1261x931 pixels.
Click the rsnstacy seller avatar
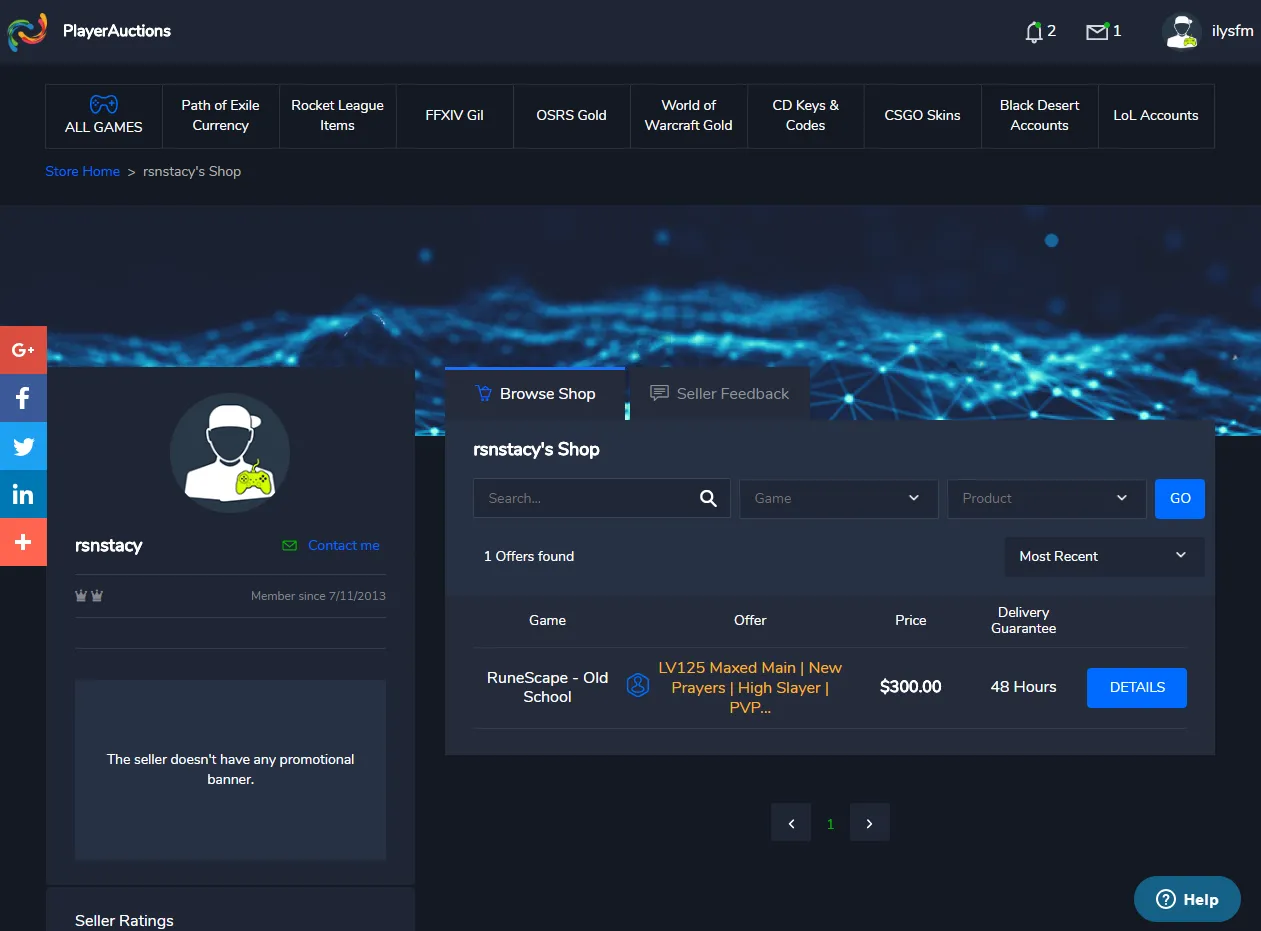click(x=230, y=453)
